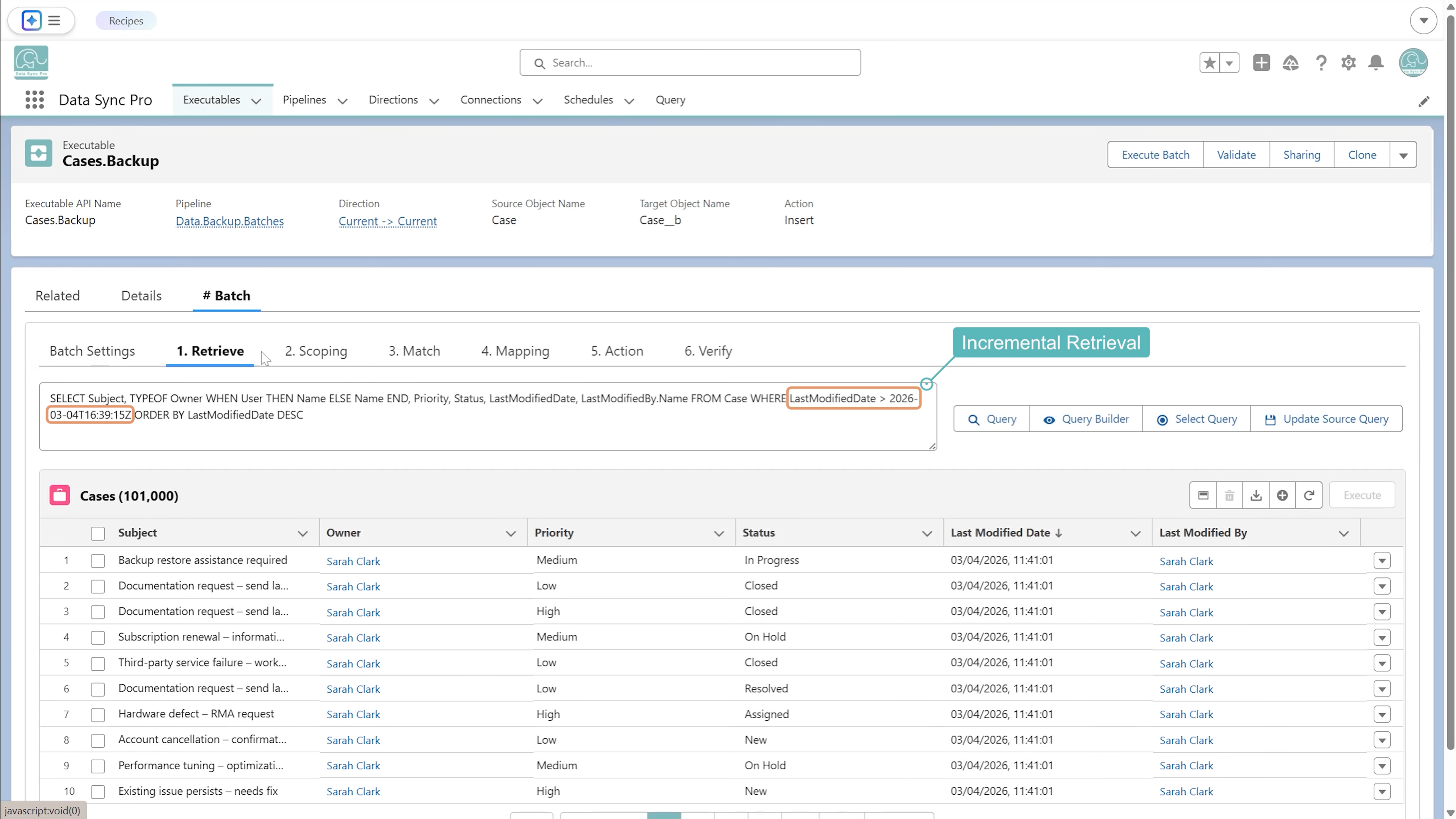The height and width of the screenshot is (819, 1456).
Task: Open the Priority column header menu
Action: click(x=719, y=533)
